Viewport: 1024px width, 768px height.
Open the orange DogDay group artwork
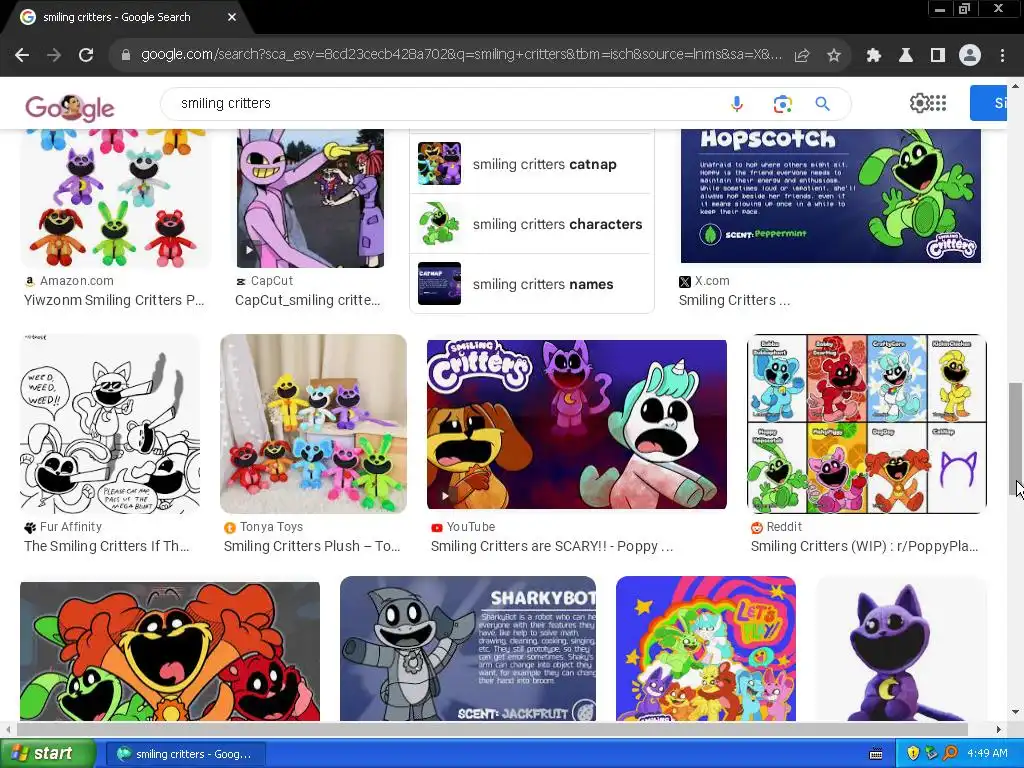point(170,651)
